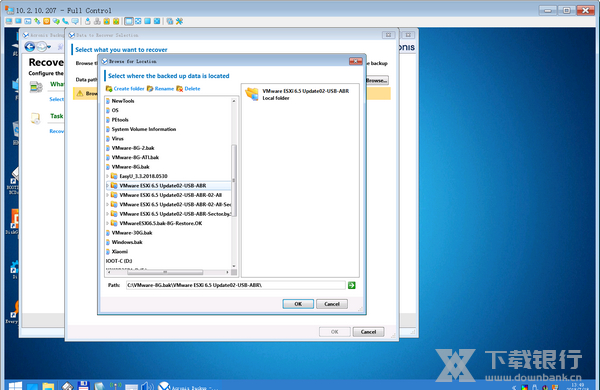The height and width of the screenshot is (390, 600).
Task: Expand VMware ESXi 6.5 Update02-USB-ABR-02-All node
Action: tap(108, 195)
